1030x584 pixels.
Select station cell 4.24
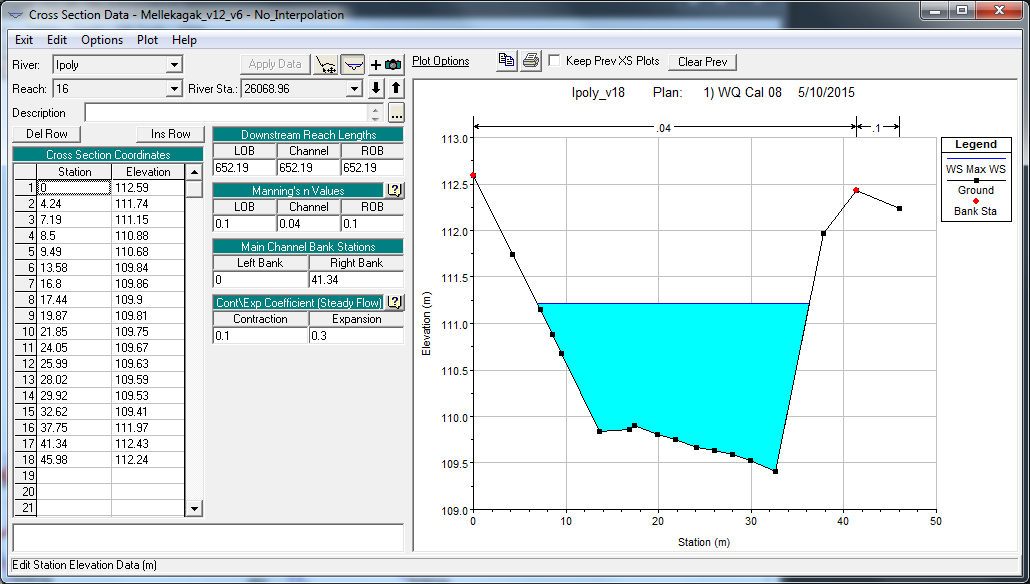point(74,204)
